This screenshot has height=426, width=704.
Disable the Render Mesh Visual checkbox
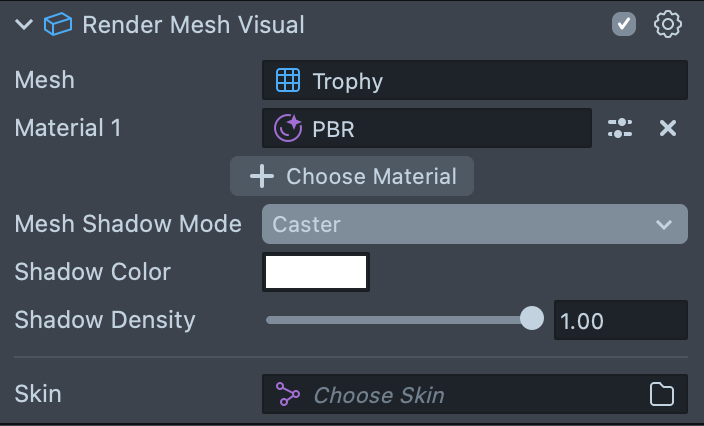click(x=624, y=24)
